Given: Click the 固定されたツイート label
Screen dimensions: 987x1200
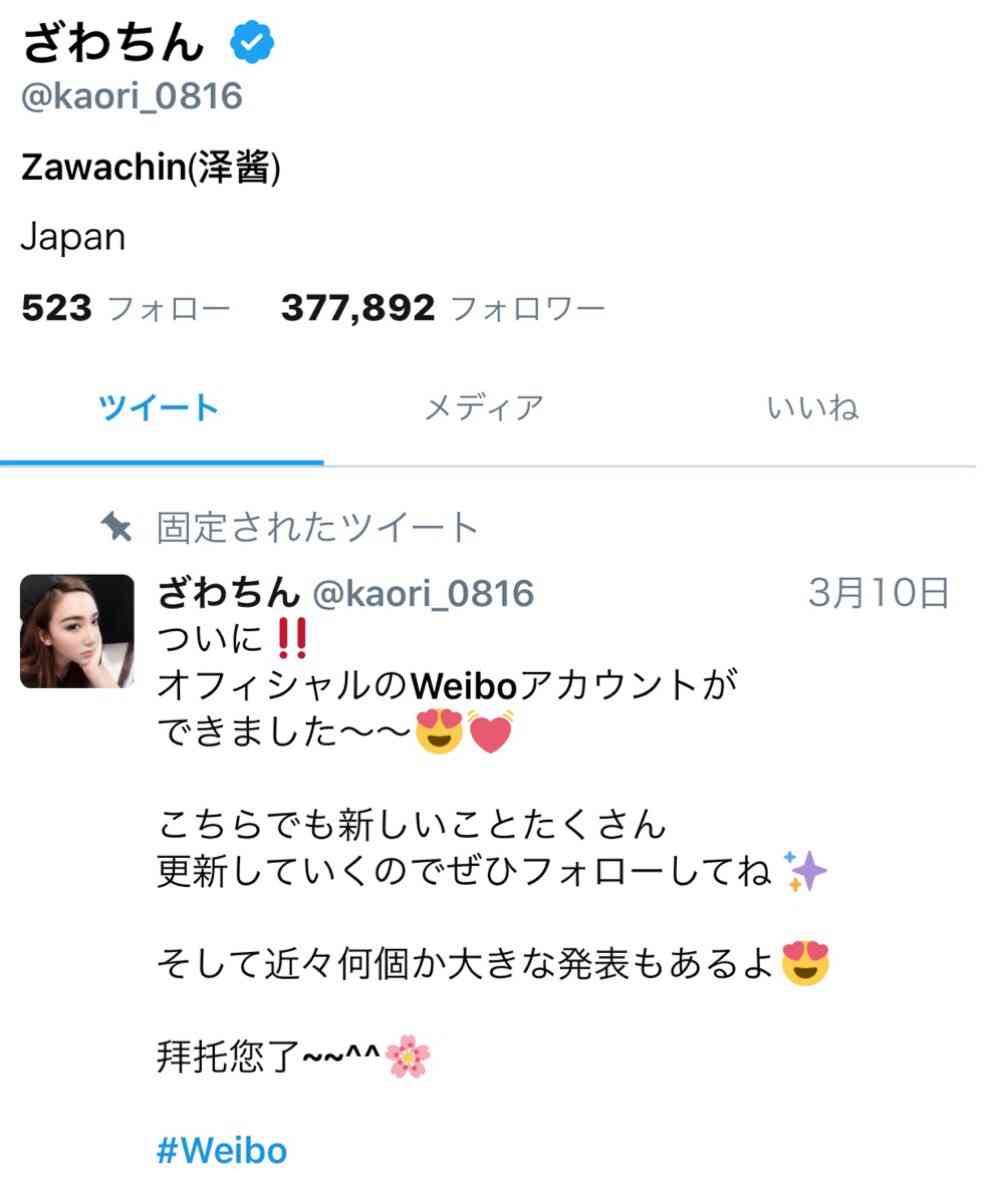Looking at the screenshot, I should [318, 527].
